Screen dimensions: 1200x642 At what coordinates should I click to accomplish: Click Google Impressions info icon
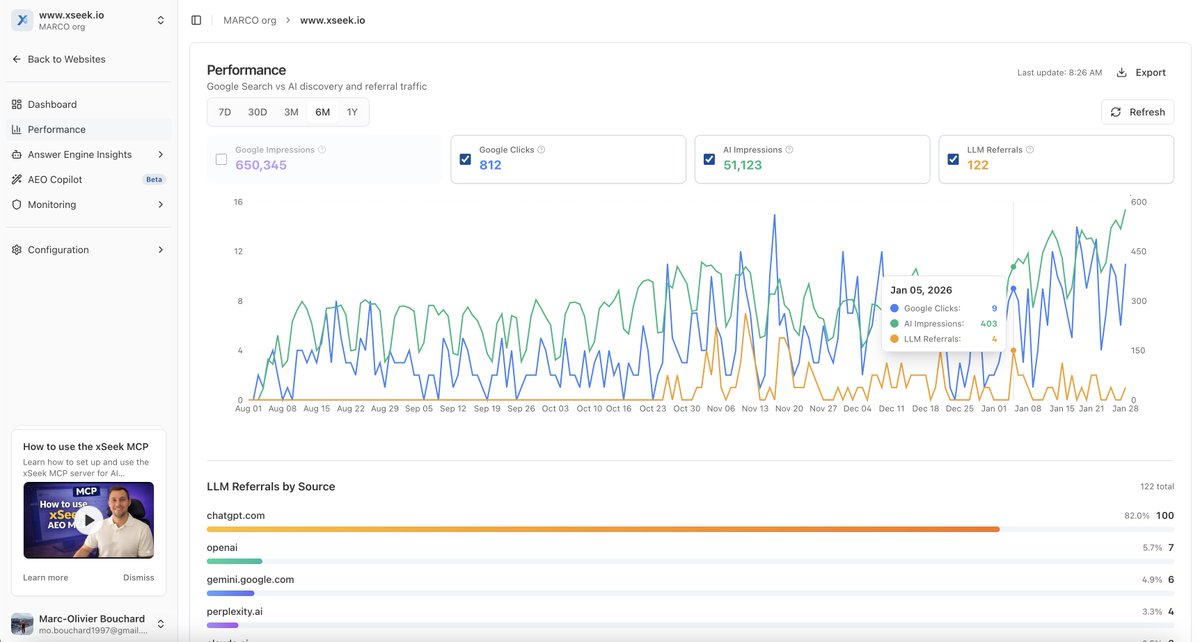(x=322, y=150)
